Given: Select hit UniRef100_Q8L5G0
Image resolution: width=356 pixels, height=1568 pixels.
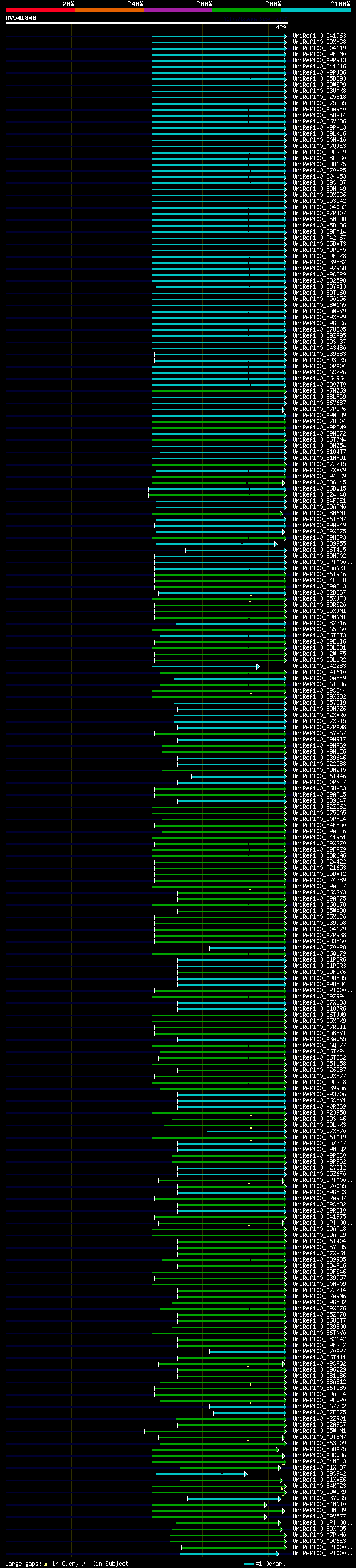Looking at the screenshot, I should (319, 159).
